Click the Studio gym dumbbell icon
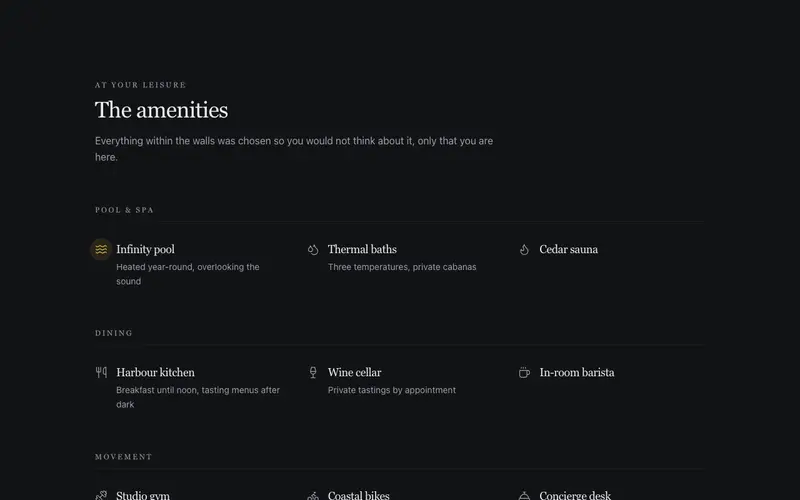 click(101, 495)
